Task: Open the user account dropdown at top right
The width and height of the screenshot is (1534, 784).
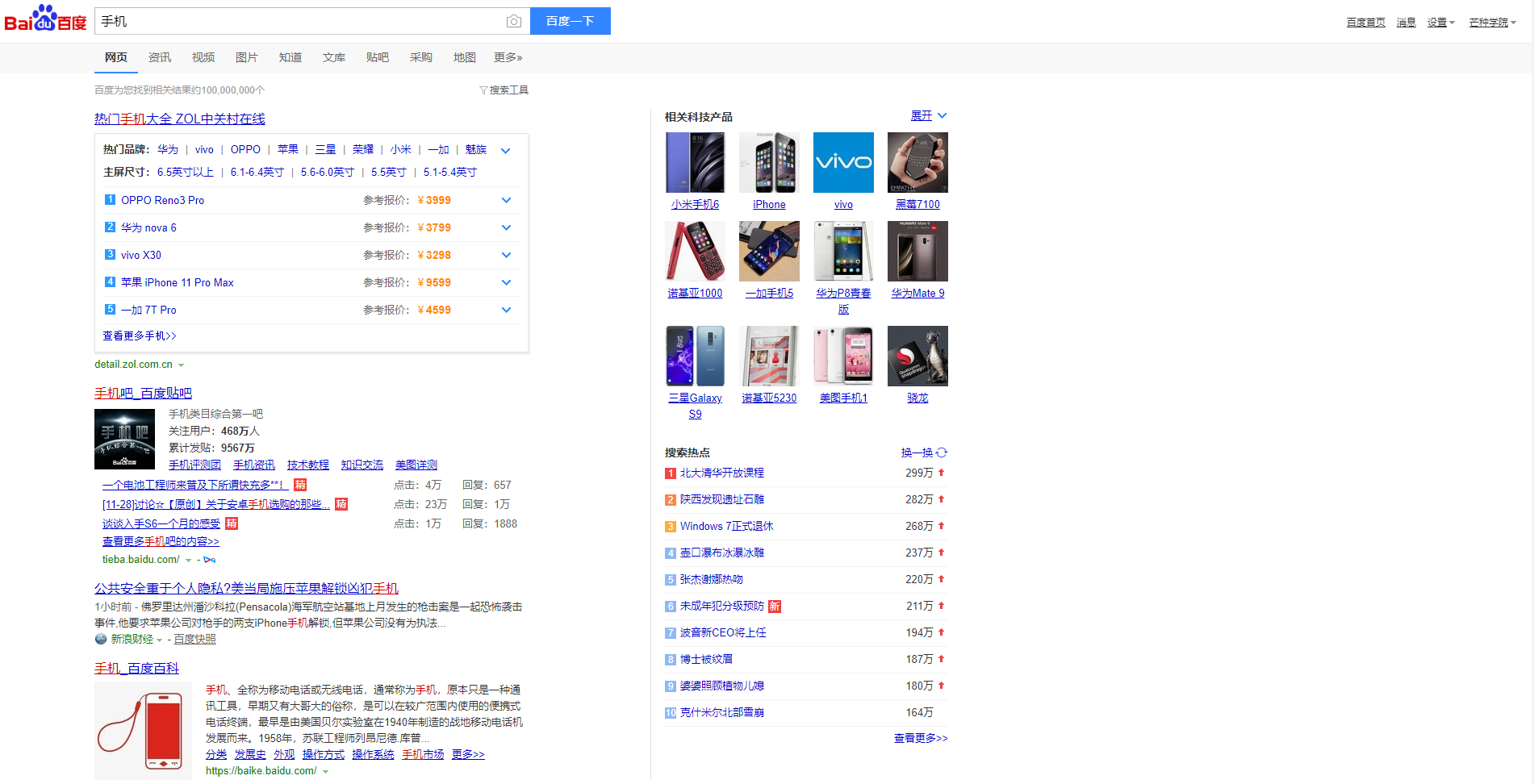Action: [1492, 23]
